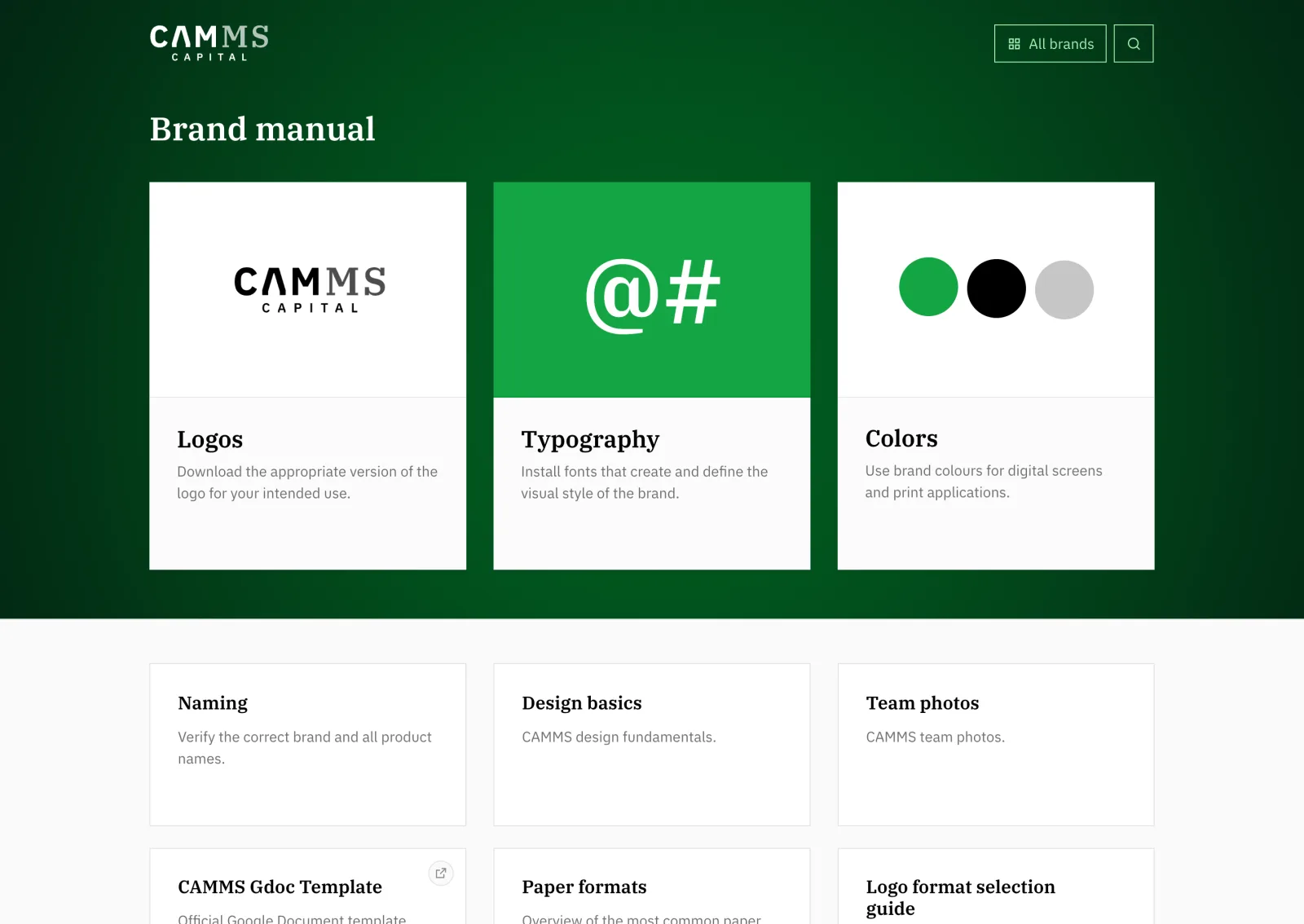The width and height of the screenshot is (1304, 924).
Task: Click 'CAMMS team photos.' text
Action: pos(935,737)
